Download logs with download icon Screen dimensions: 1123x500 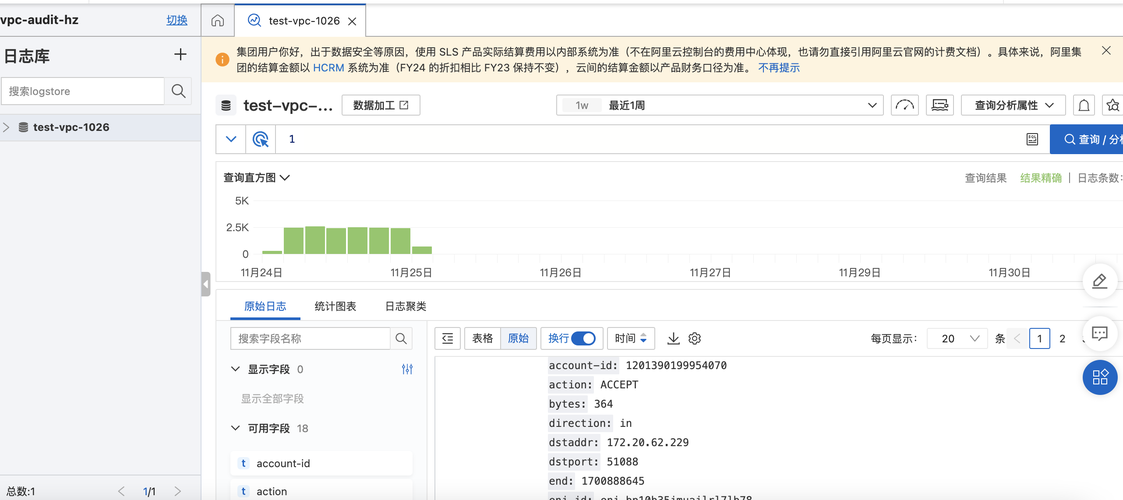point(673,338)
